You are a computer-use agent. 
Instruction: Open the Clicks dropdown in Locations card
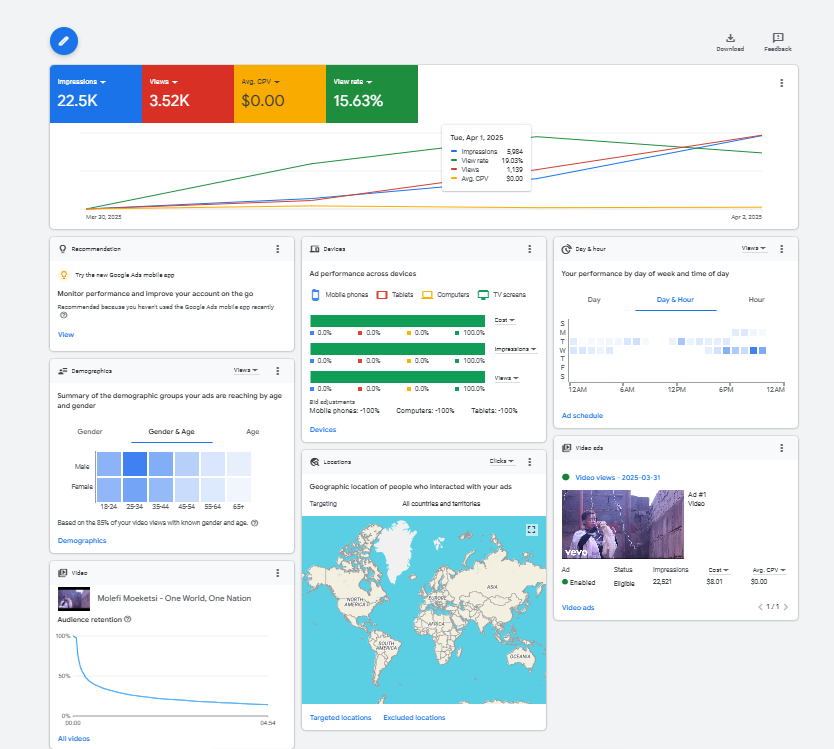point(501,462)
